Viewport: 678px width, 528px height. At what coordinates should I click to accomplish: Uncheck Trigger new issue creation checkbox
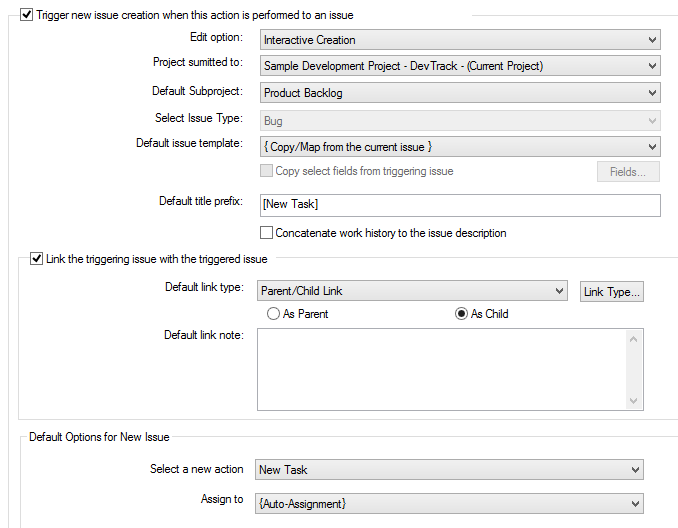(x=26, y=15)
